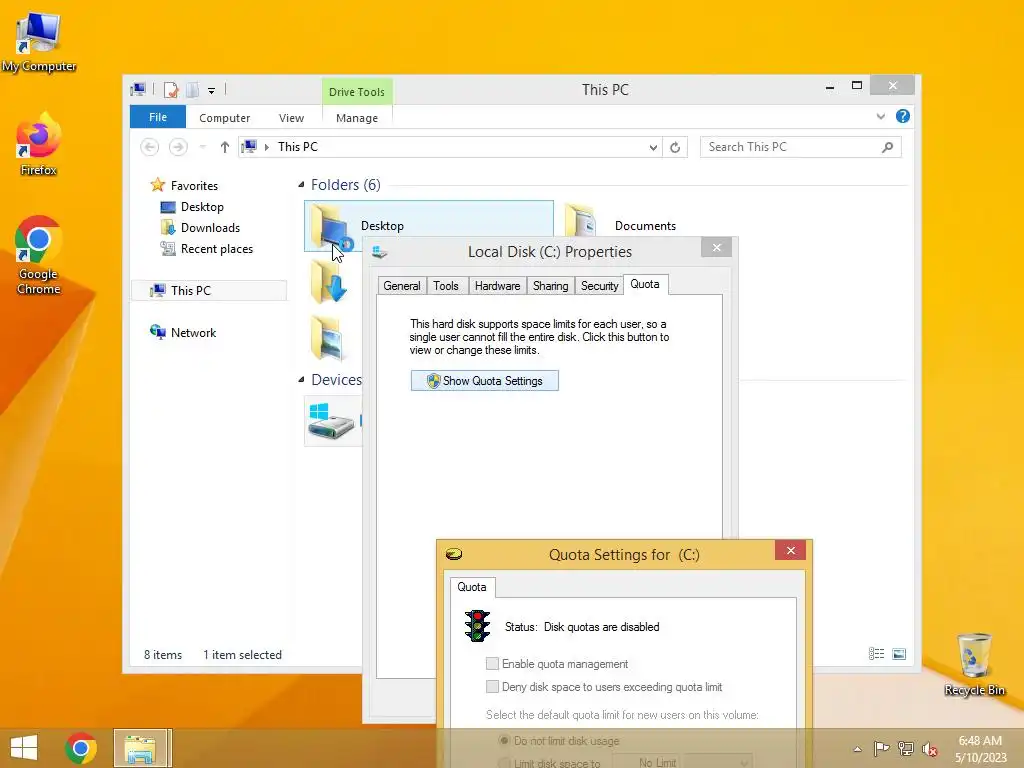Click breadcrumb arrow before This PC
The height and width of the screenshot is (768, 1024).
coord(266,147)
